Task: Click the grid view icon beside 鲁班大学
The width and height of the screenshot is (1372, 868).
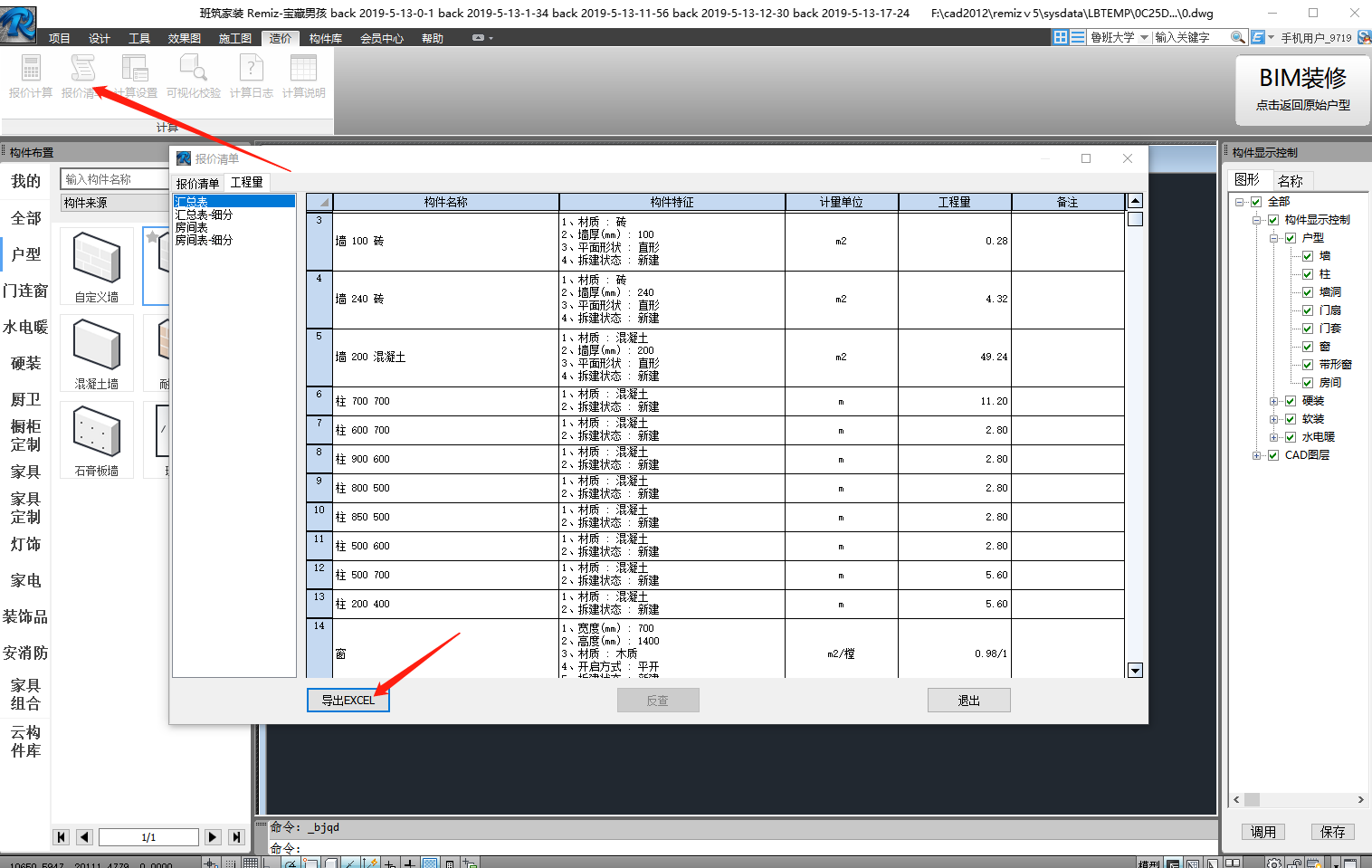Action: 1061,37
